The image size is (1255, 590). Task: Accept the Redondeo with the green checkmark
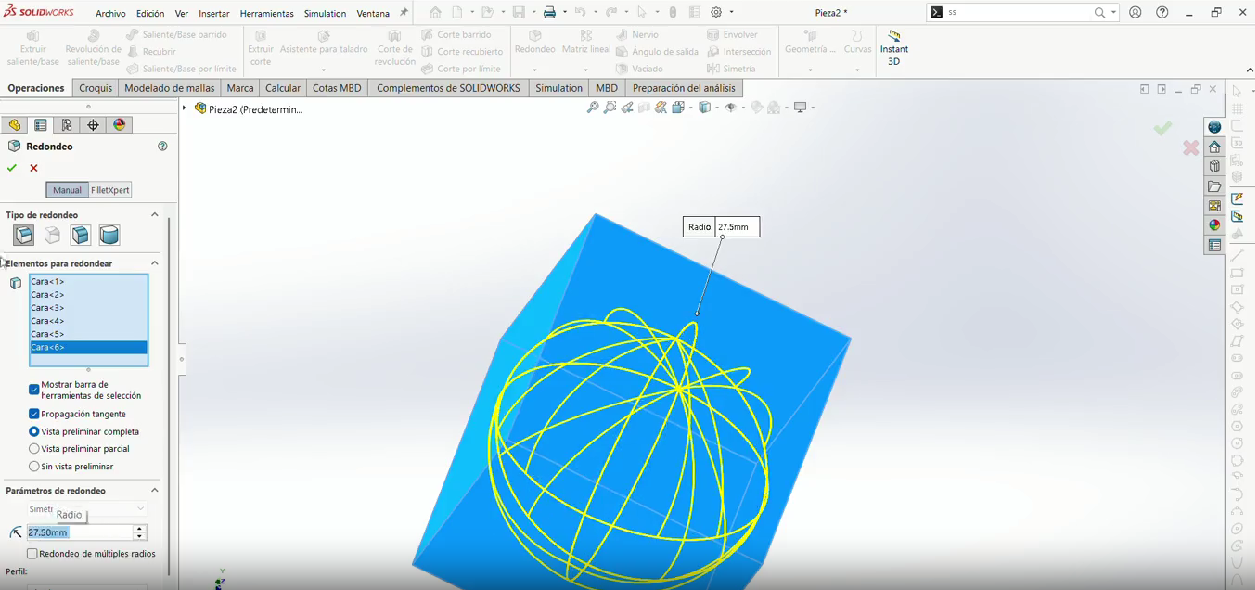[12, 168]
